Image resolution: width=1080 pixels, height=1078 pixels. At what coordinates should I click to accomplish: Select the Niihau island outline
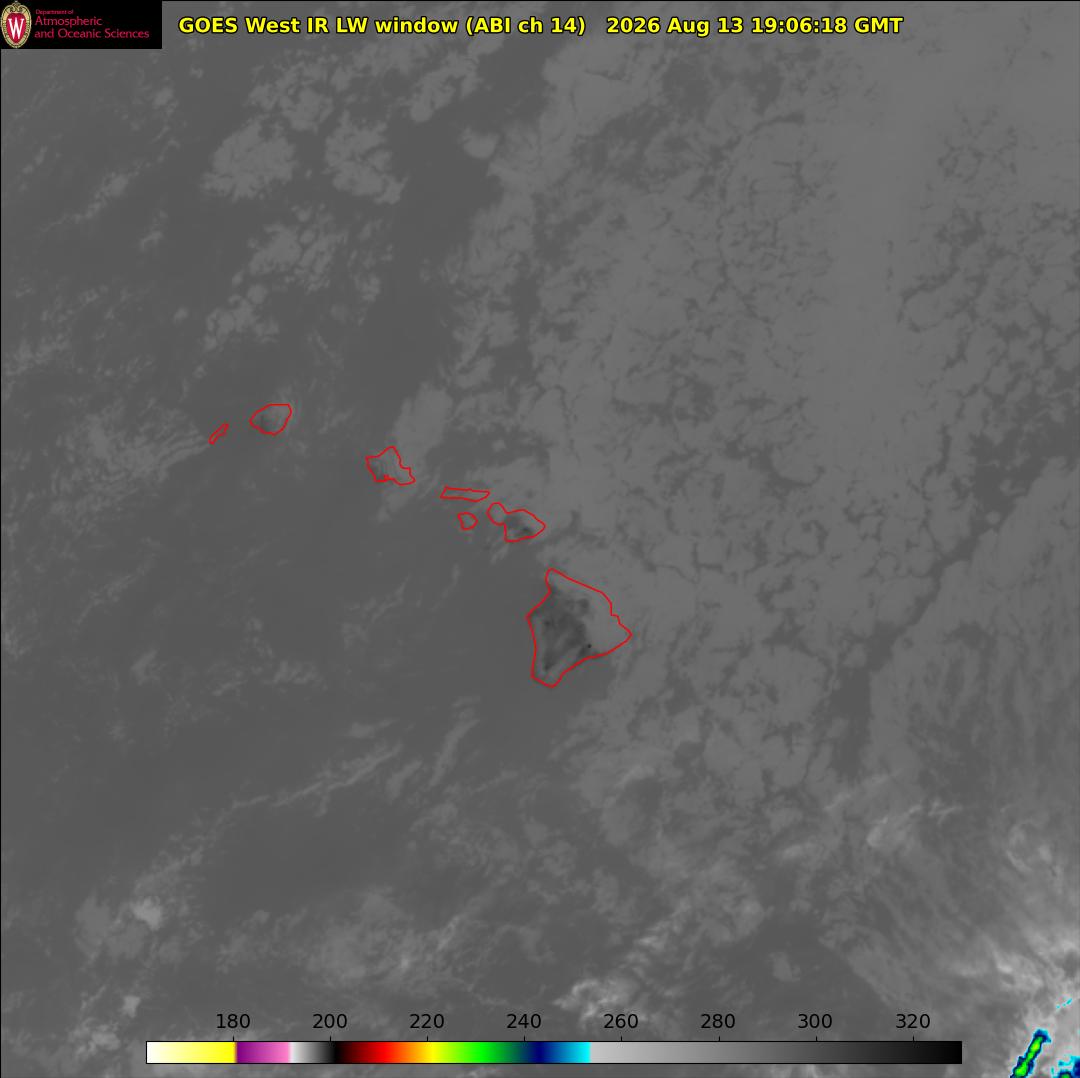pyautogui.click(x=218, y=433)
